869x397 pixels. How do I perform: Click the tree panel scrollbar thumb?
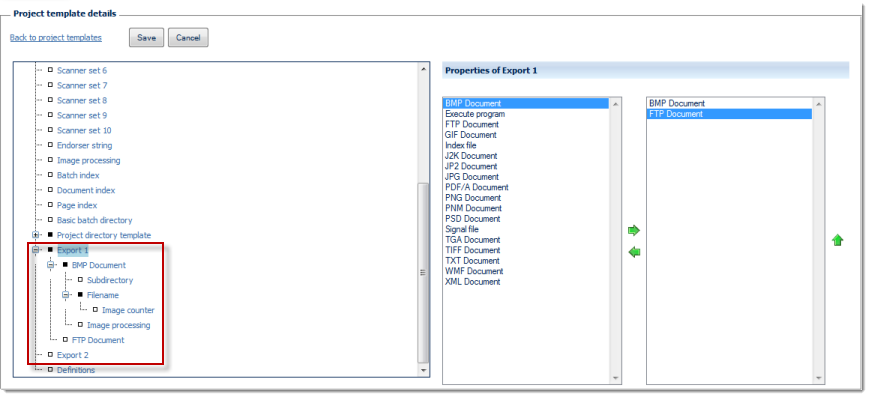tap(423, 272)
